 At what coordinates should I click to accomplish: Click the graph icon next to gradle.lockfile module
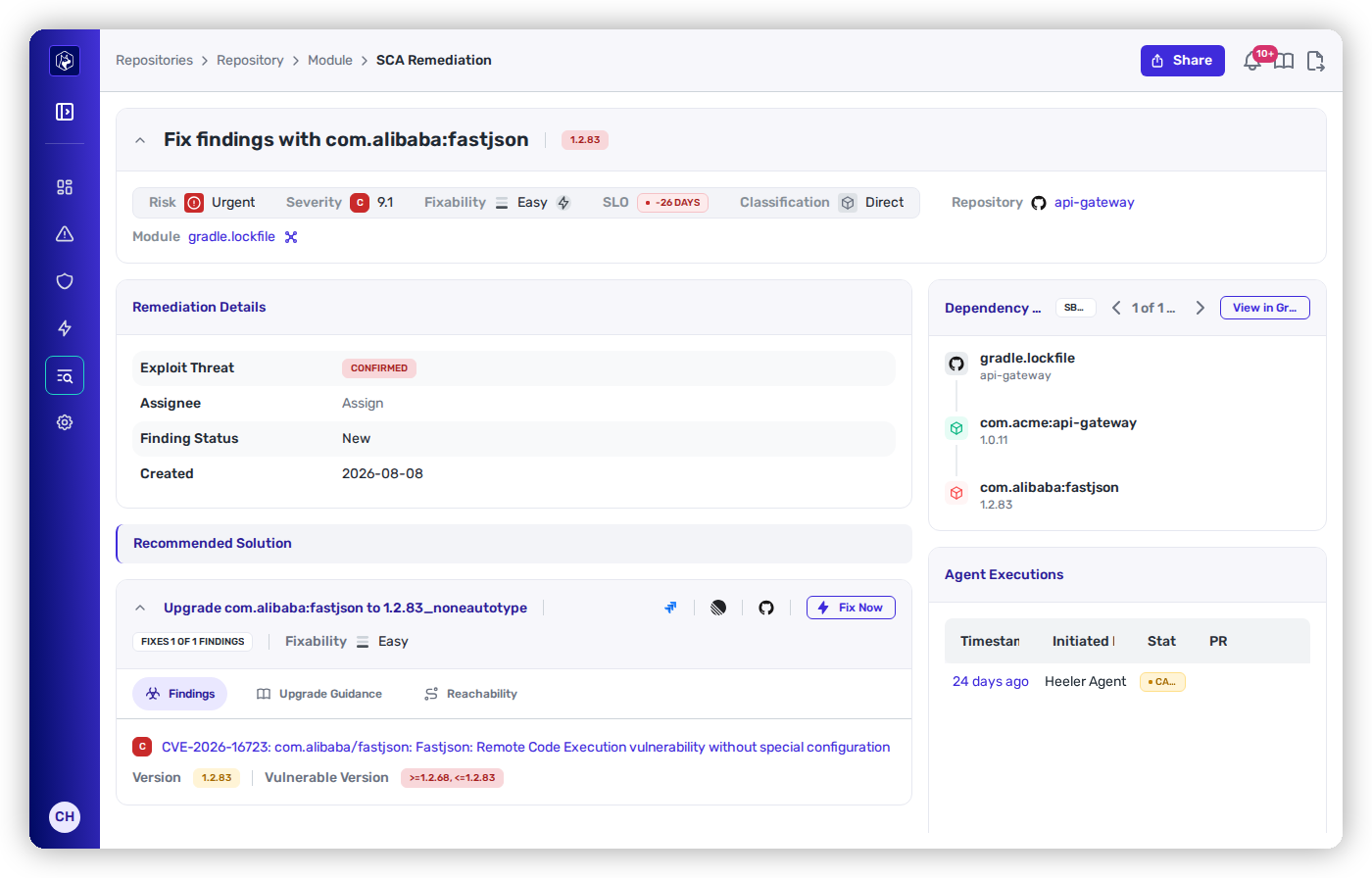291,237
